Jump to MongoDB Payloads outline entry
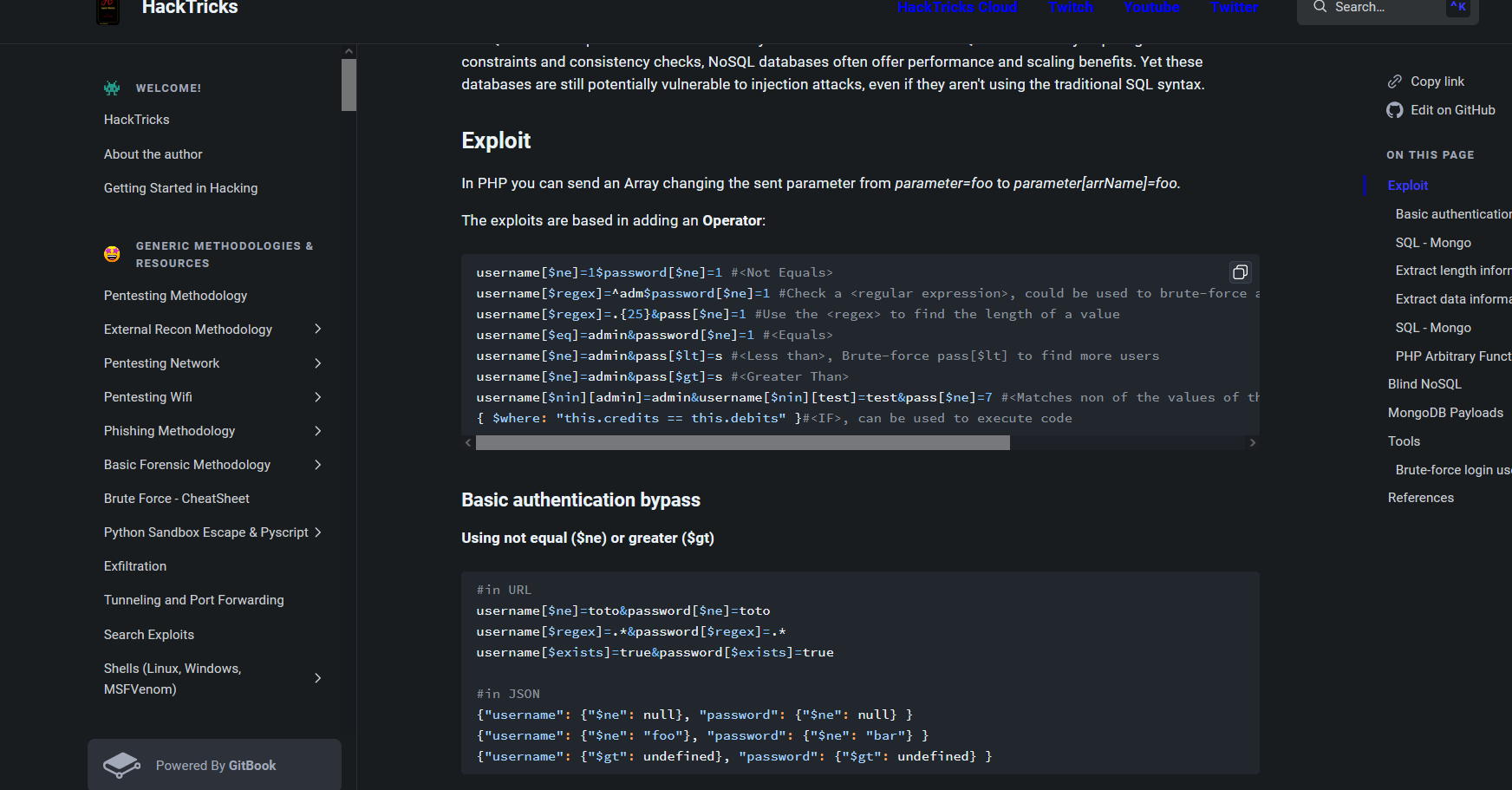Image resolution: width=1512 pixels, height=790 pixels. tap(1445, 413)
